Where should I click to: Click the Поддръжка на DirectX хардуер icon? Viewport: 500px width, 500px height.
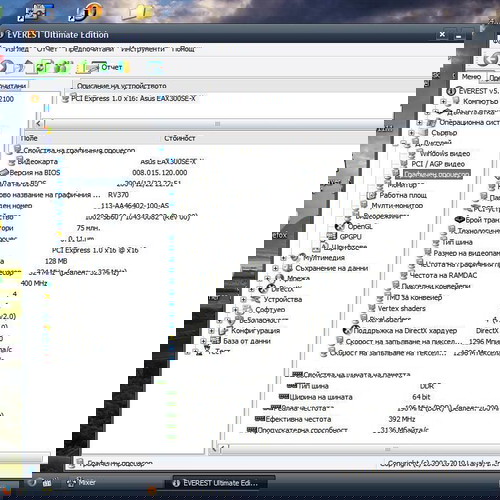click(x=348, y=330)
